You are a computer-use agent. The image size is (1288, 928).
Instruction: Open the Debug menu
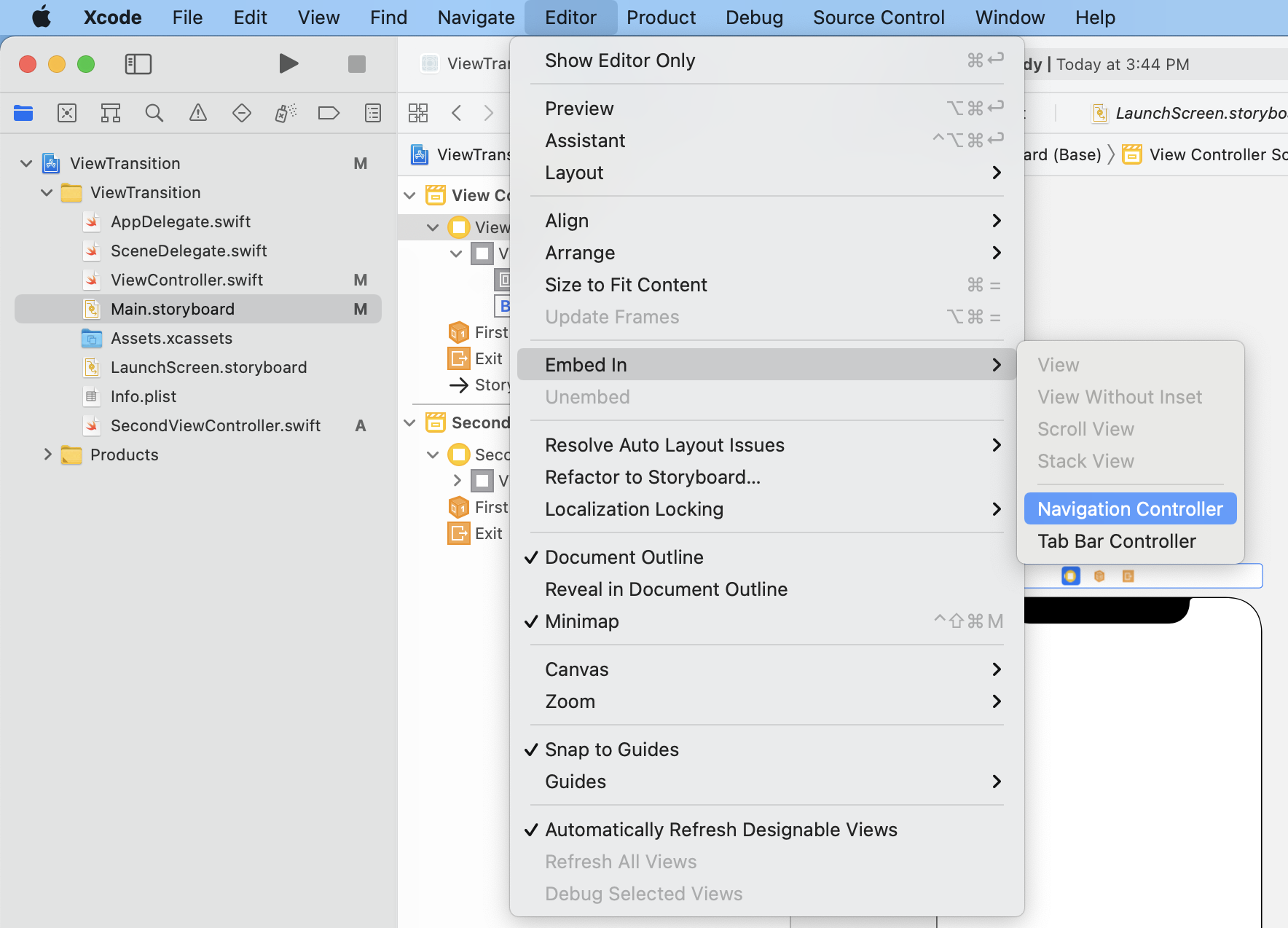point(754,17)
